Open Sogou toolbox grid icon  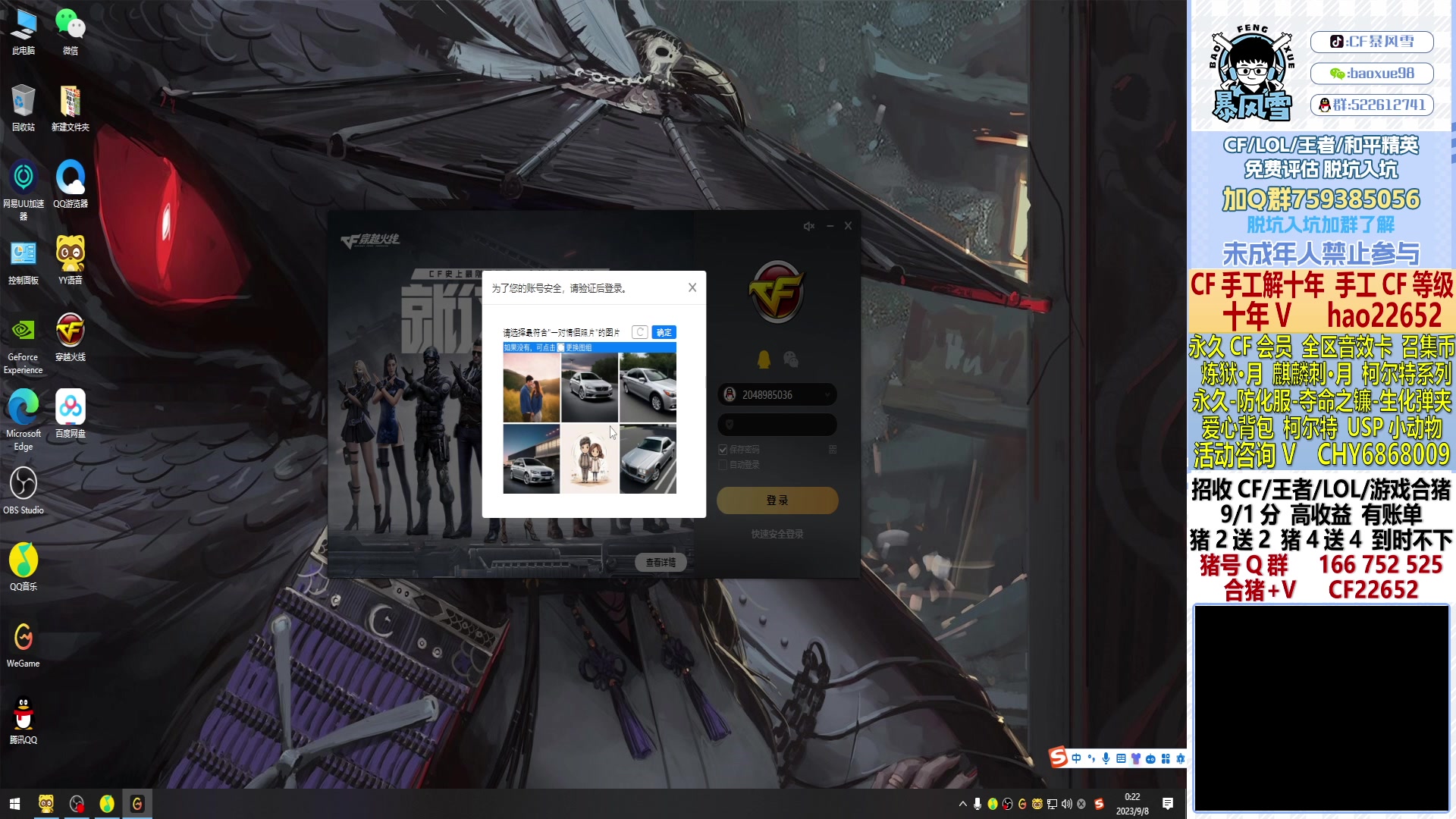pyautogui.click(x=1166, y=758)
